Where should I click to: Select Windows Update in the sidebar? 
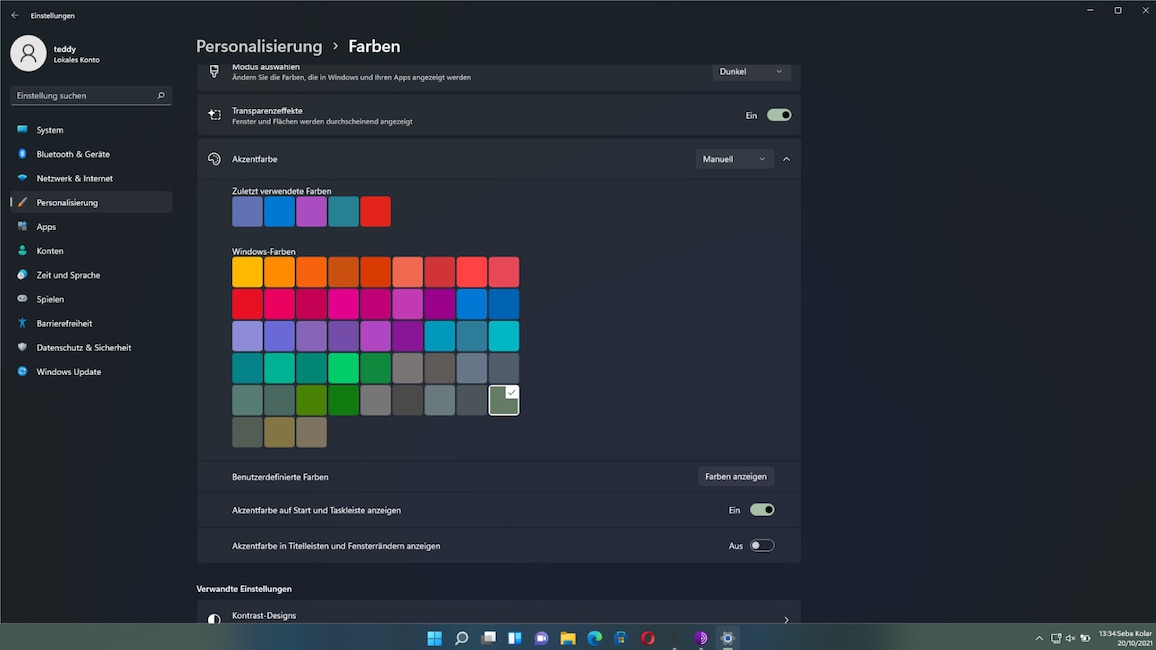(x=70, y=371)
